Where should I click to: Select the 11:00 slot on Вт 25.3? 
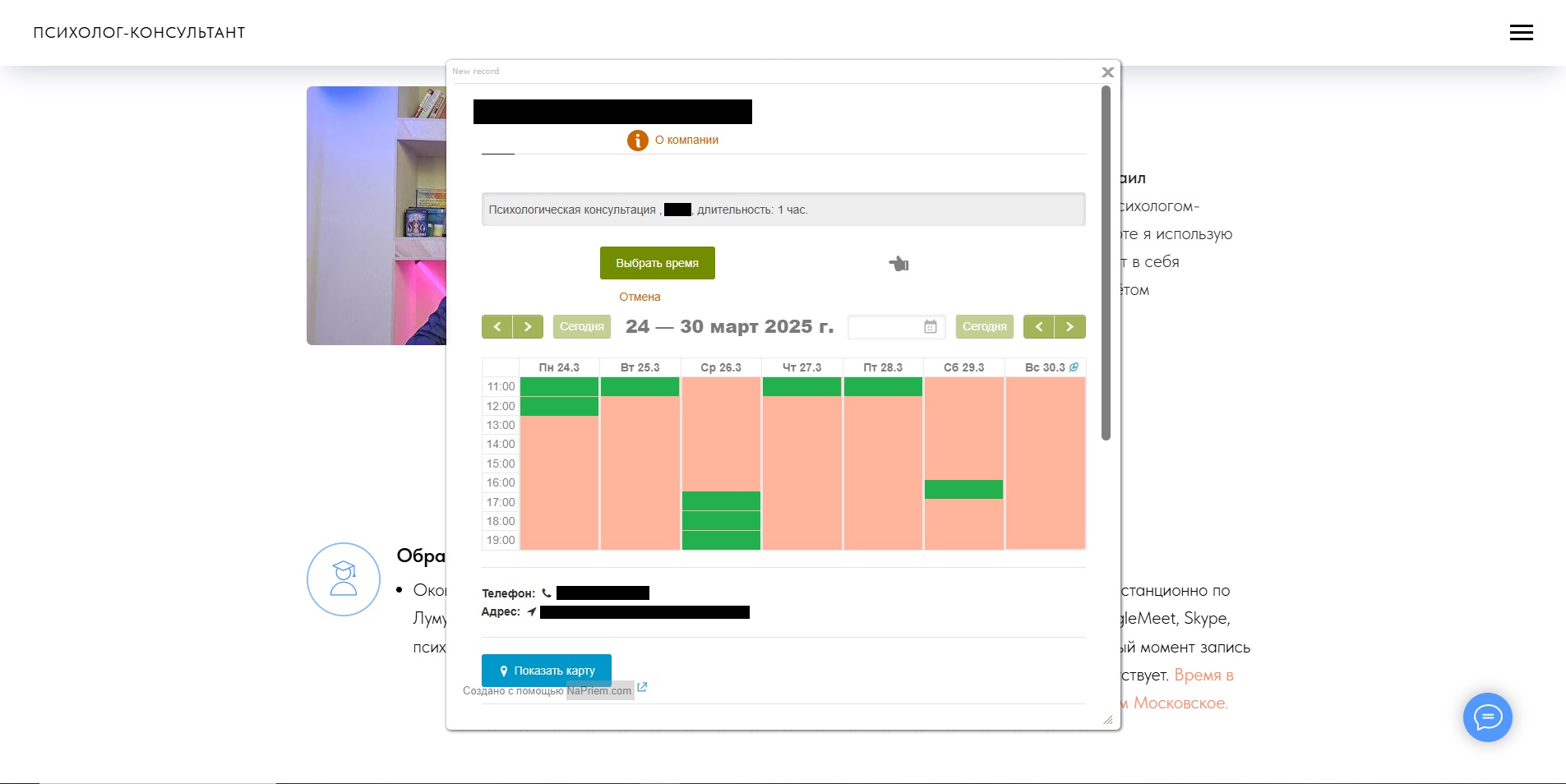(x=640, y=386)
